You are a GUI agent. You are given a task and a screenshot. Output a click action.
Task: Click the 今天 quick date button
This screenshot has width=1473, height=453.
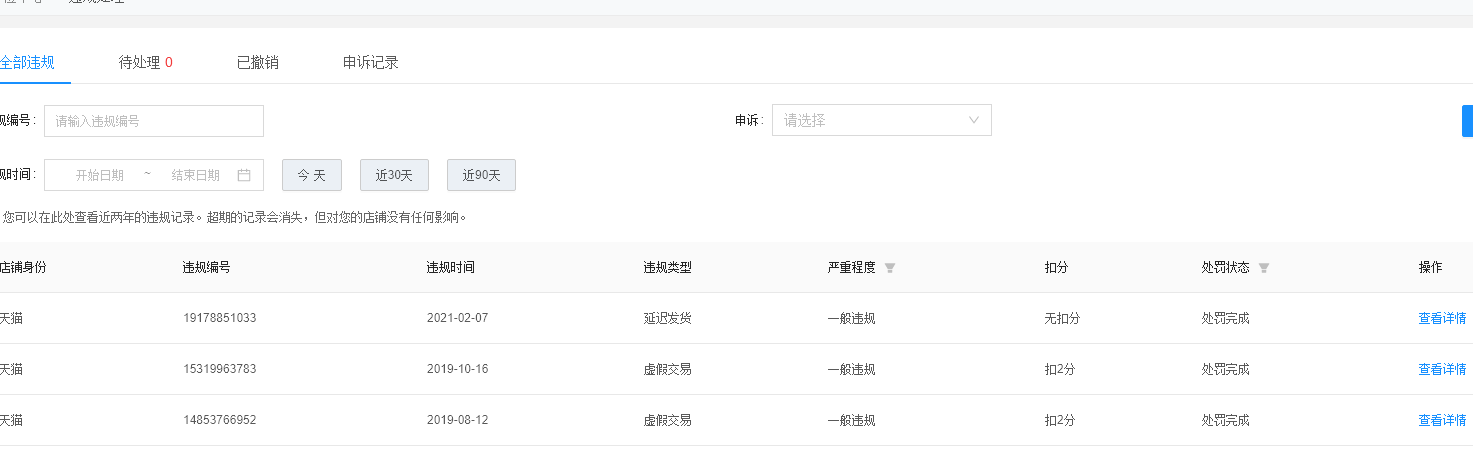point(312,175)
